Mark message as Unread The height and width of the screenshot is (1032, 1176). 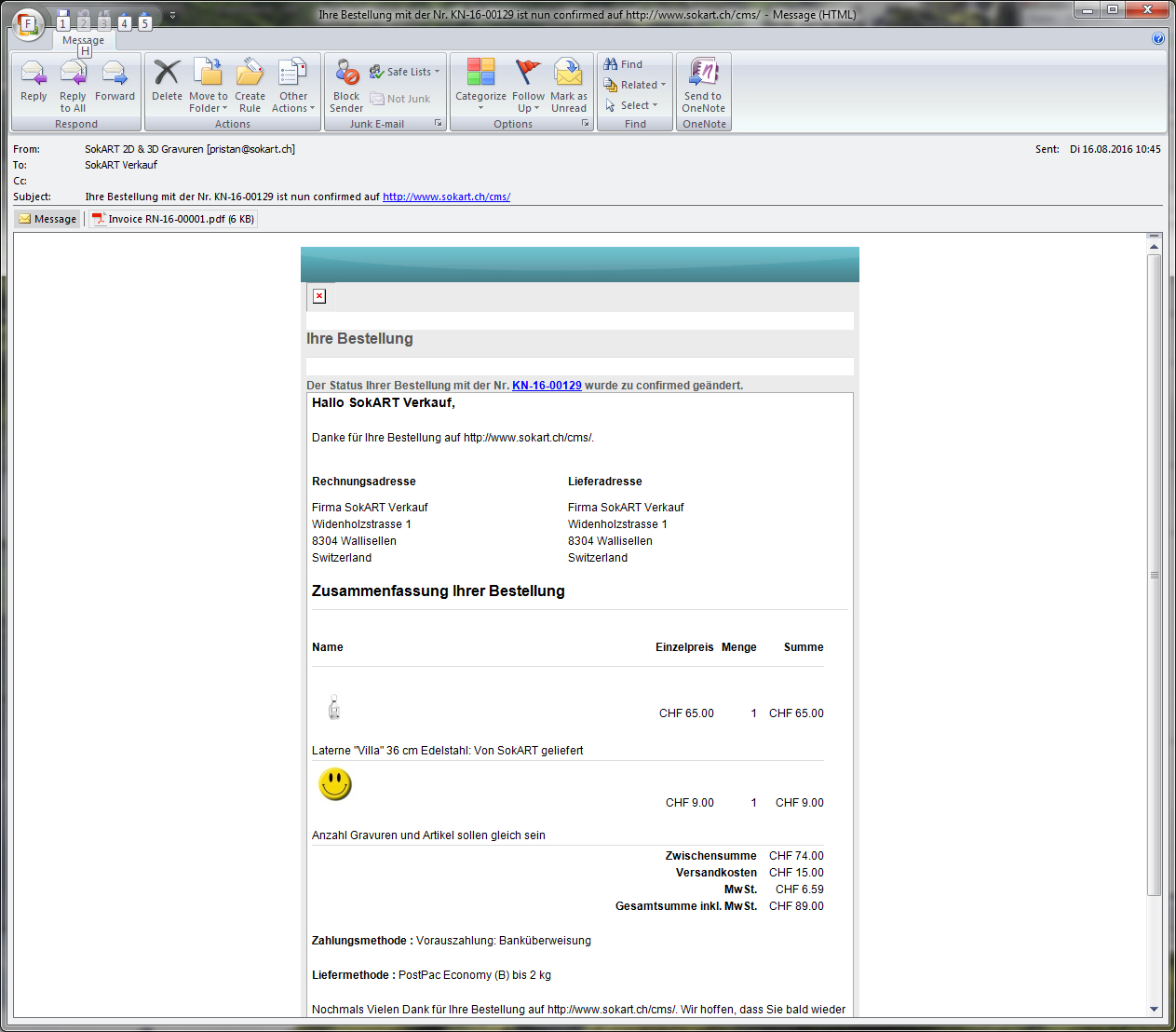[x=568, y=87]
